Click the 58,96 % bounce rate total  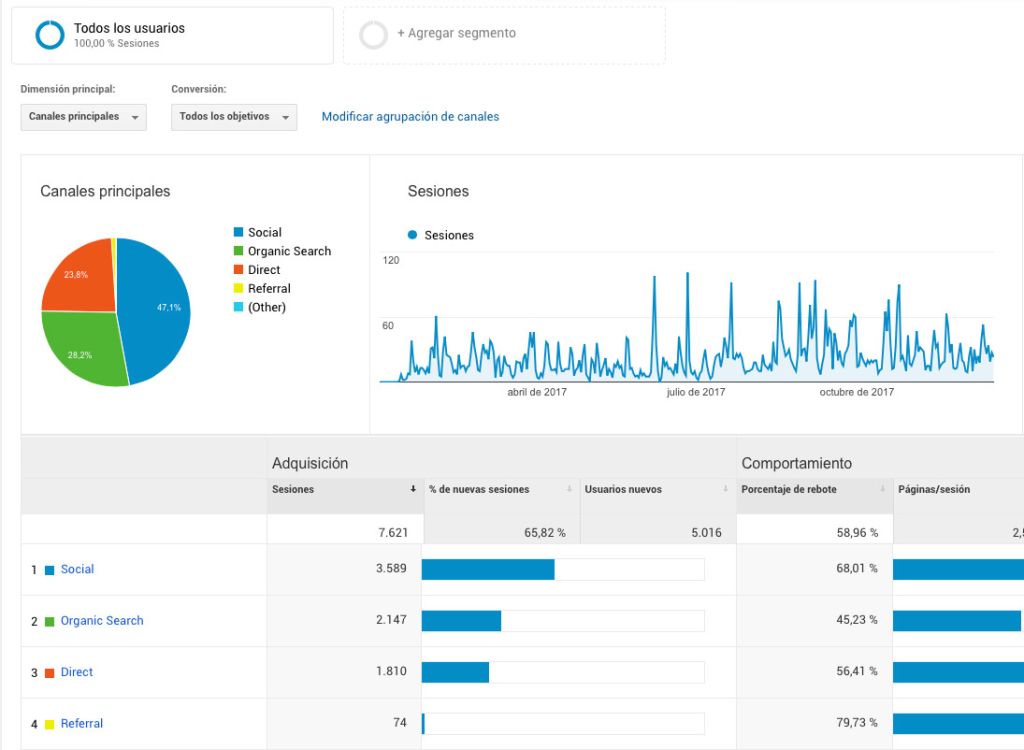tap(857, 532)
